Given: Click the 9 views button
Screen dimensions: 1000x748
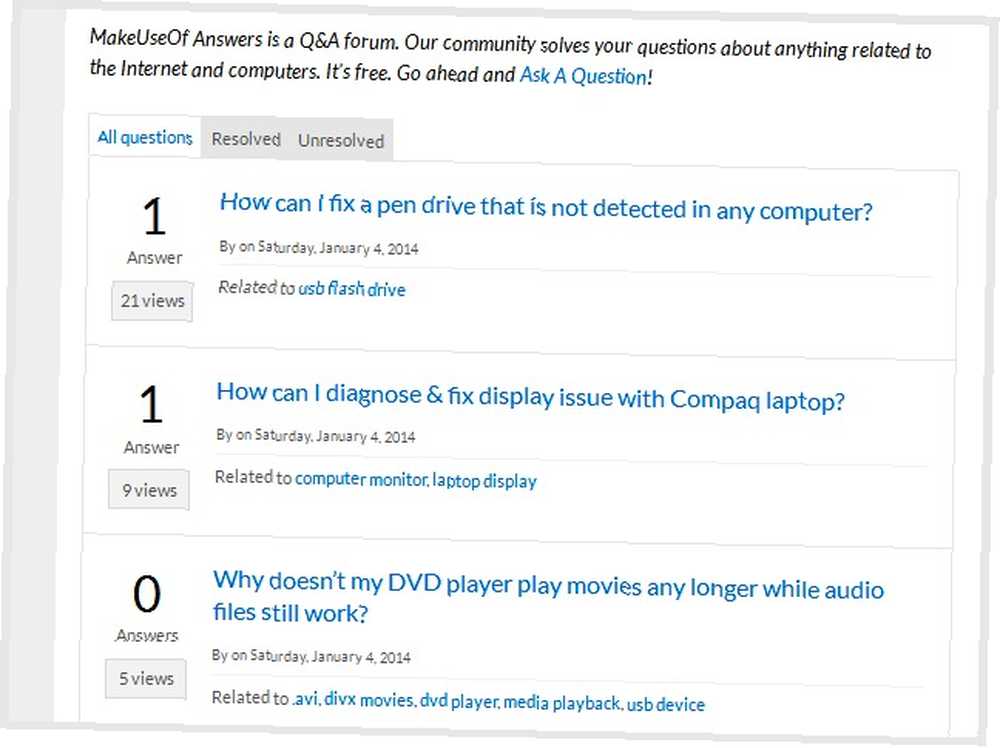Looking at the screenshot, I should tap(149, 491).
